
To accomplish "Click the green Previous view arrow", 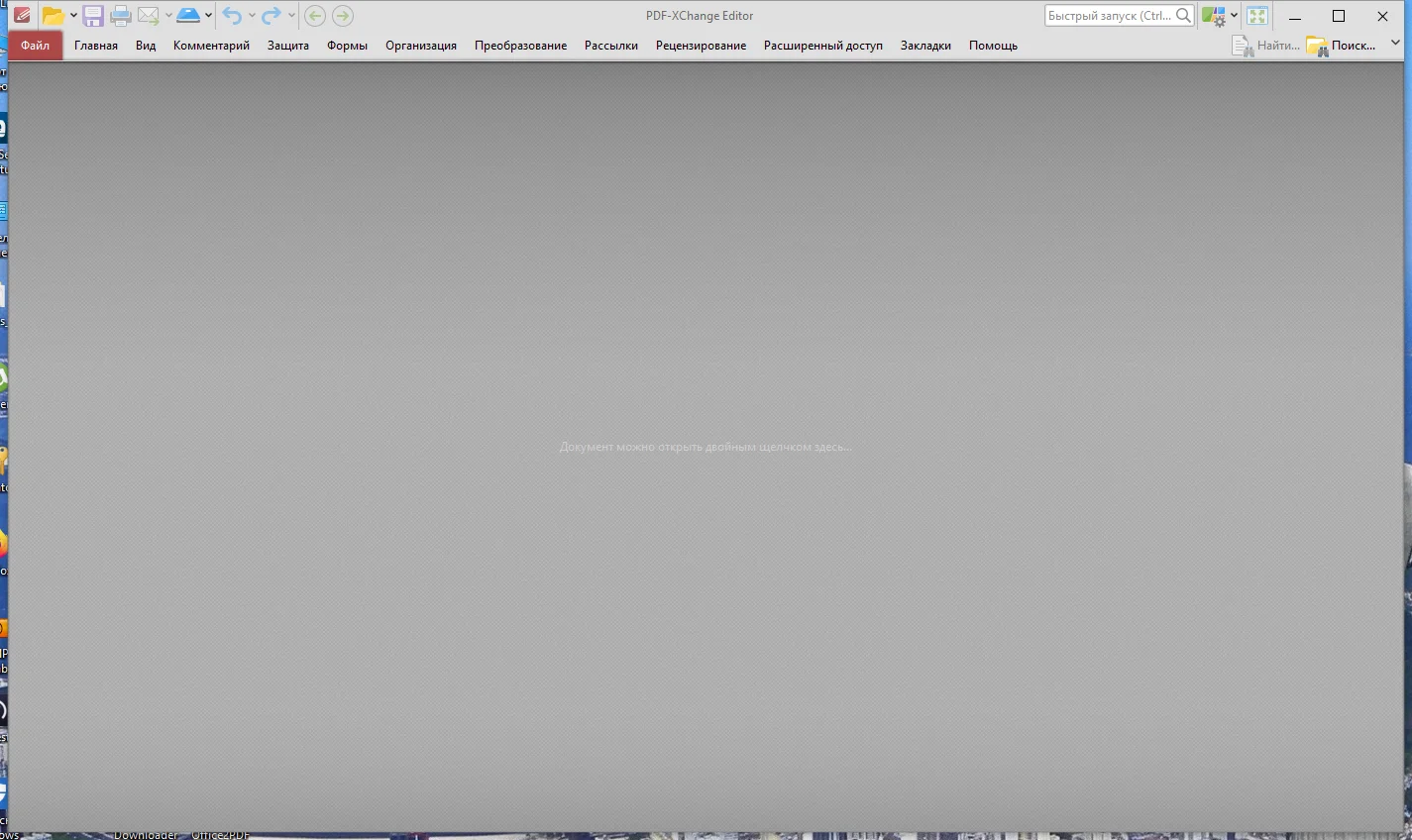I will pos(315,16).
